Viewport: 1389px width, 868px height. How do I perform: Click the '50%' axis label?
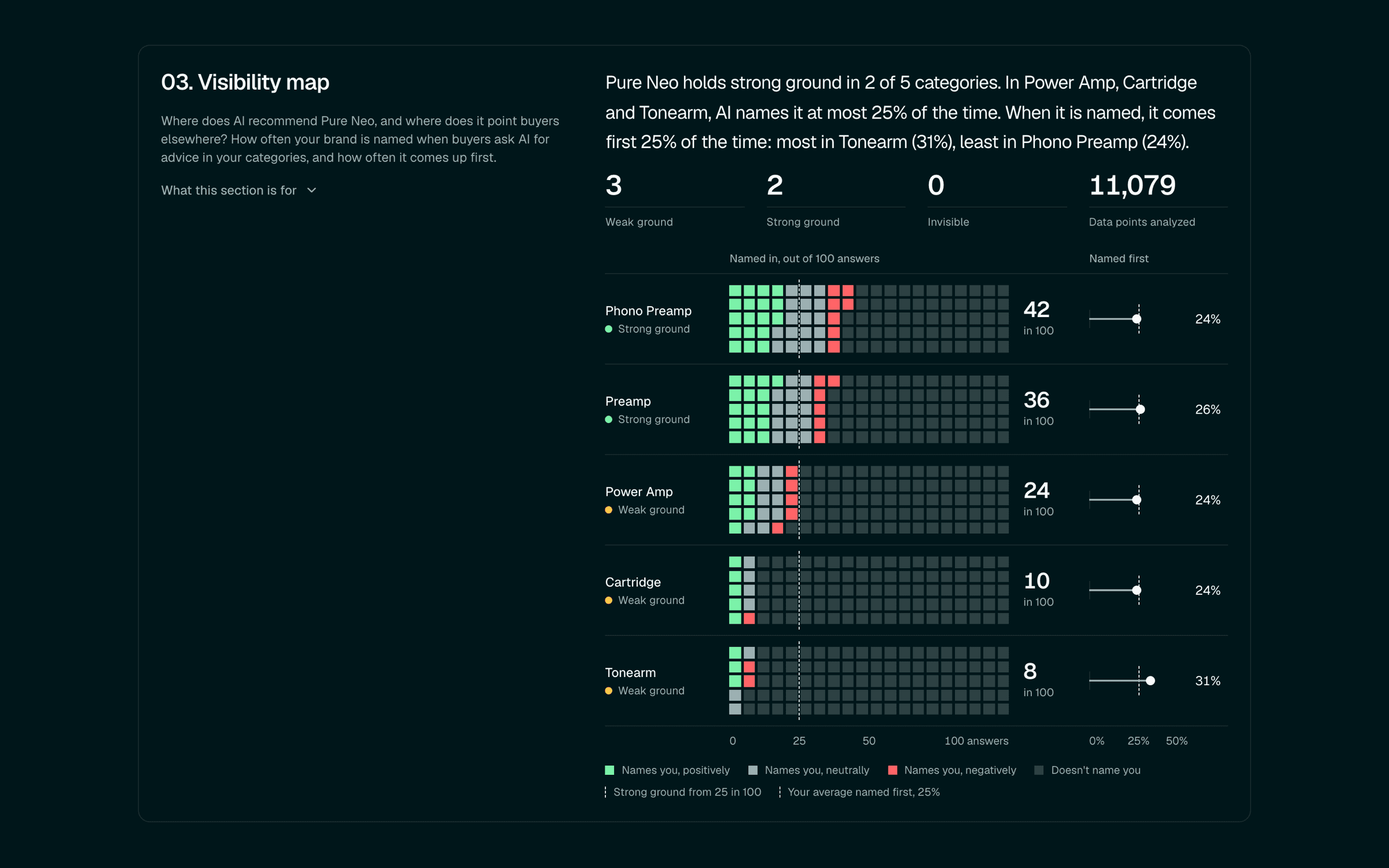1177,741
